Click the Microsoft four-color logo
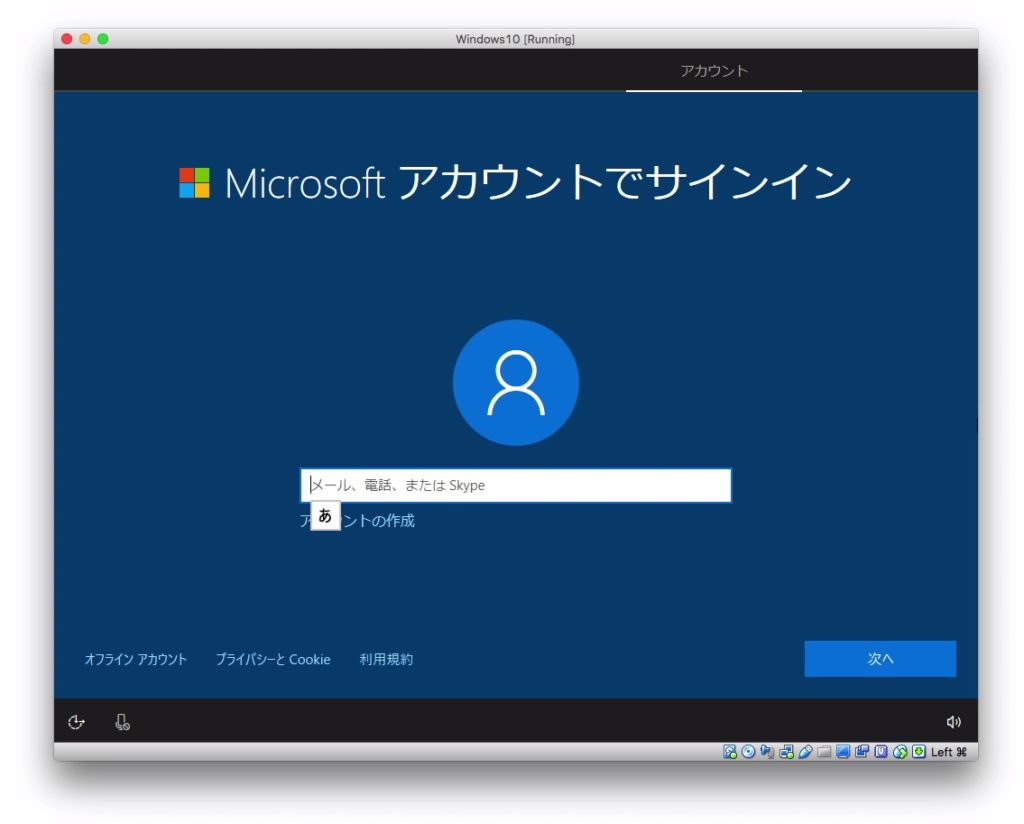Image resolution: width=1024 pixels, height=824 pixels. coord(195,182)
